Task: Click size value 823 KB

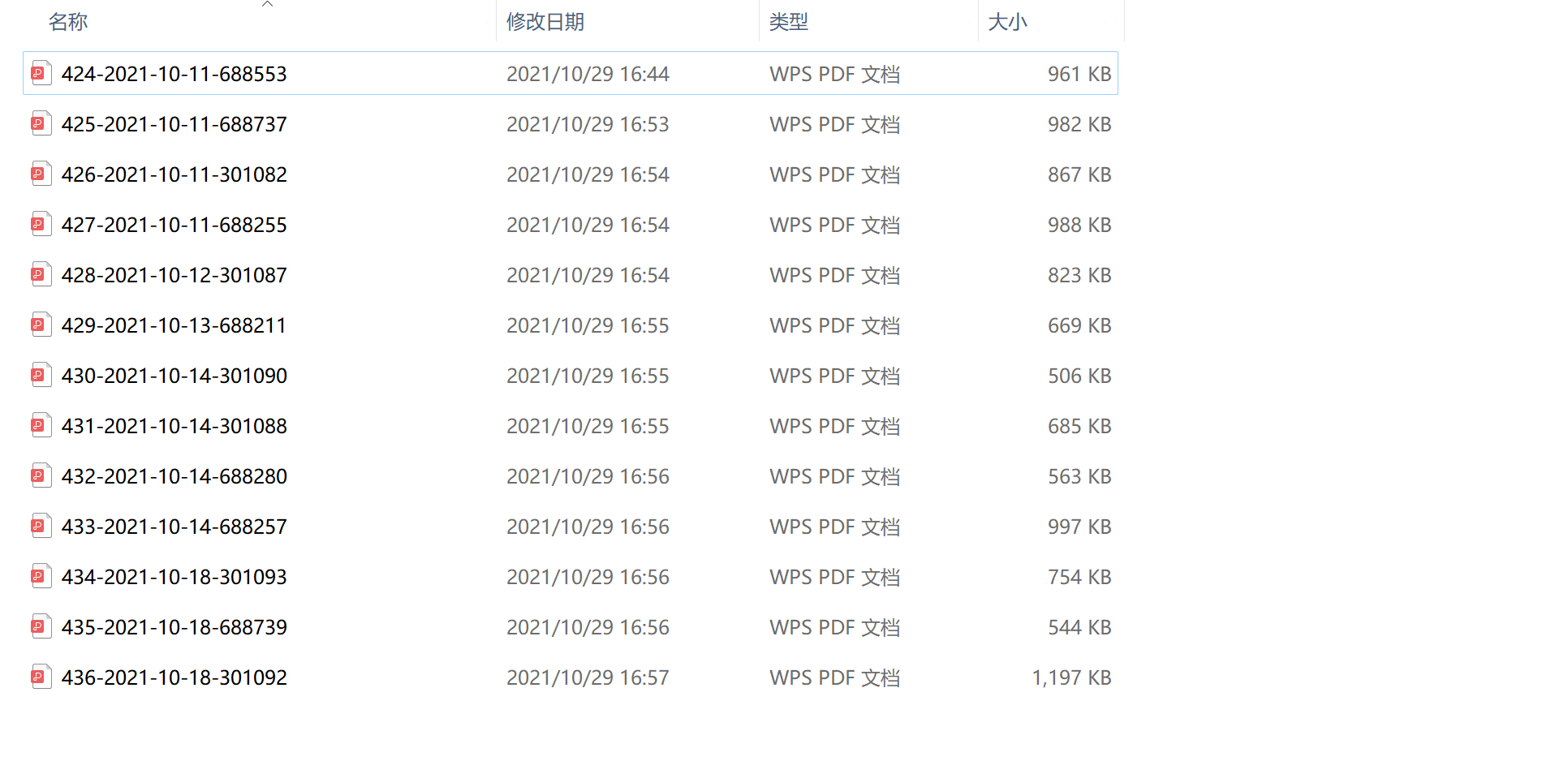Action: coord(1079,275)
